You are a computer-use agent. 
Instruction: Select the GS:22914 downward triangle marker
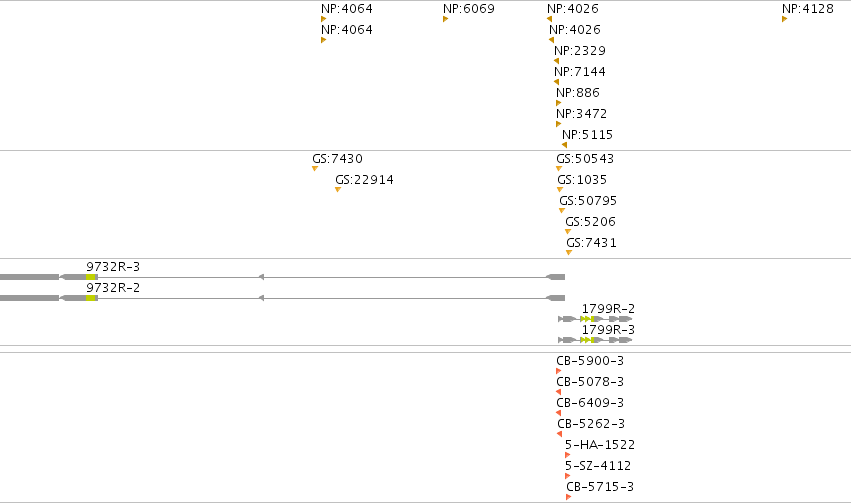(338, 189)
